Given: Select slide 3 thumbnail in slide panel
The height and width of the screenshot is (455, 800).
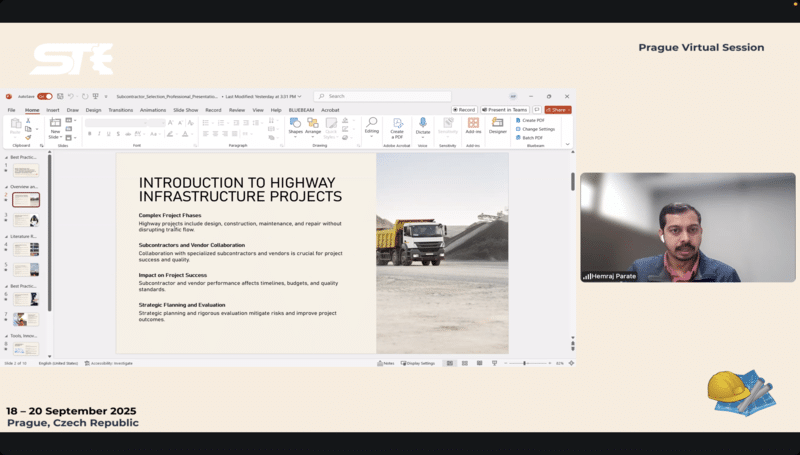Looking at the screenshot, I should 27,220.
